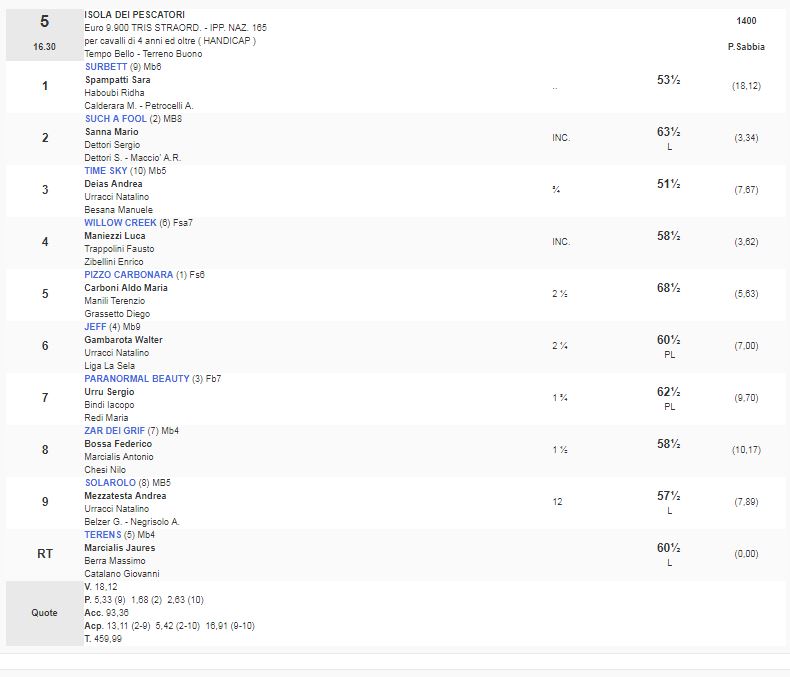Click jockey name Sanna Mario
Screen dimensions: 790x677
point(111,132)
